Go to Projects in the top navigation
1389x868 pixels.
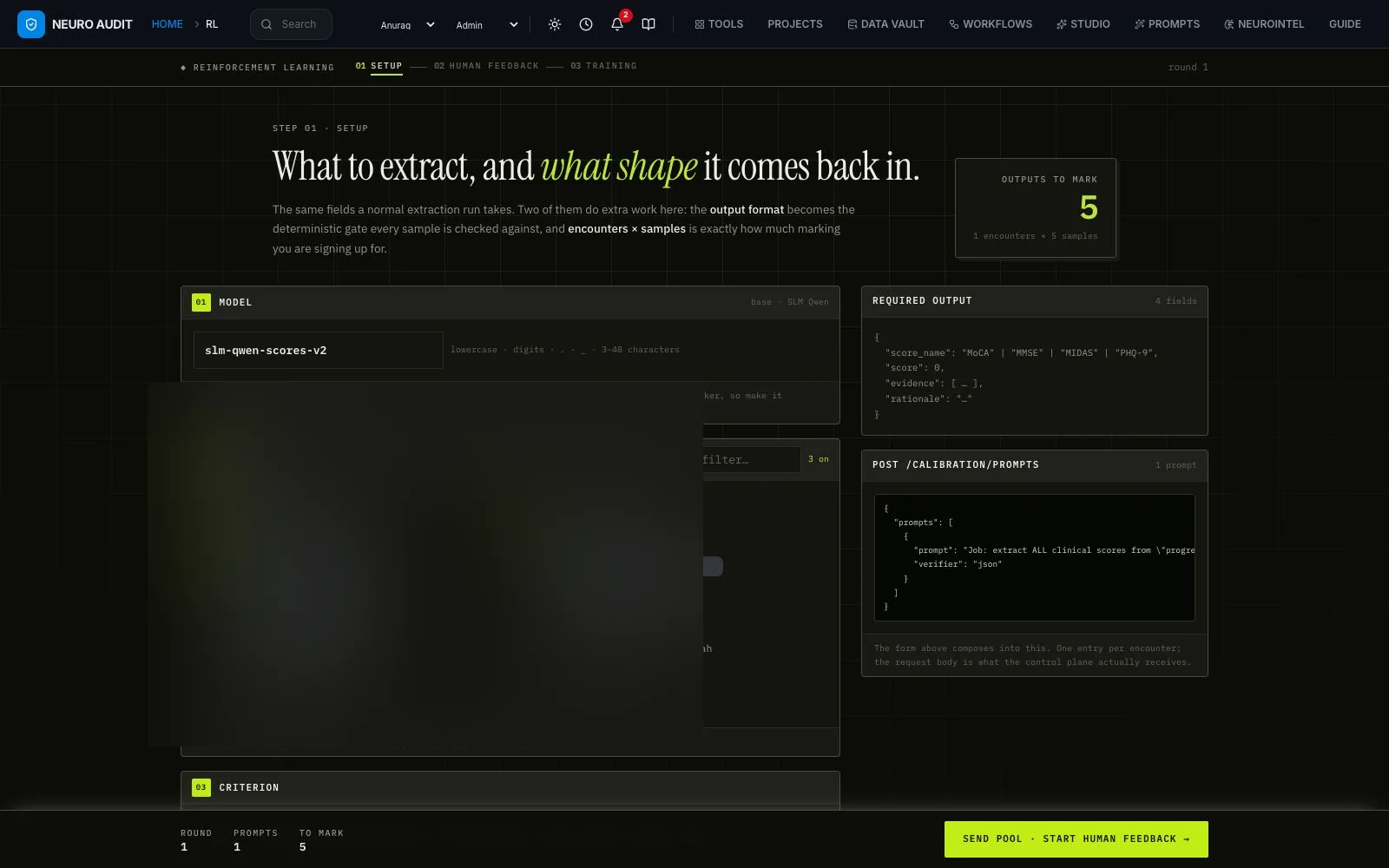pos(795,24)
